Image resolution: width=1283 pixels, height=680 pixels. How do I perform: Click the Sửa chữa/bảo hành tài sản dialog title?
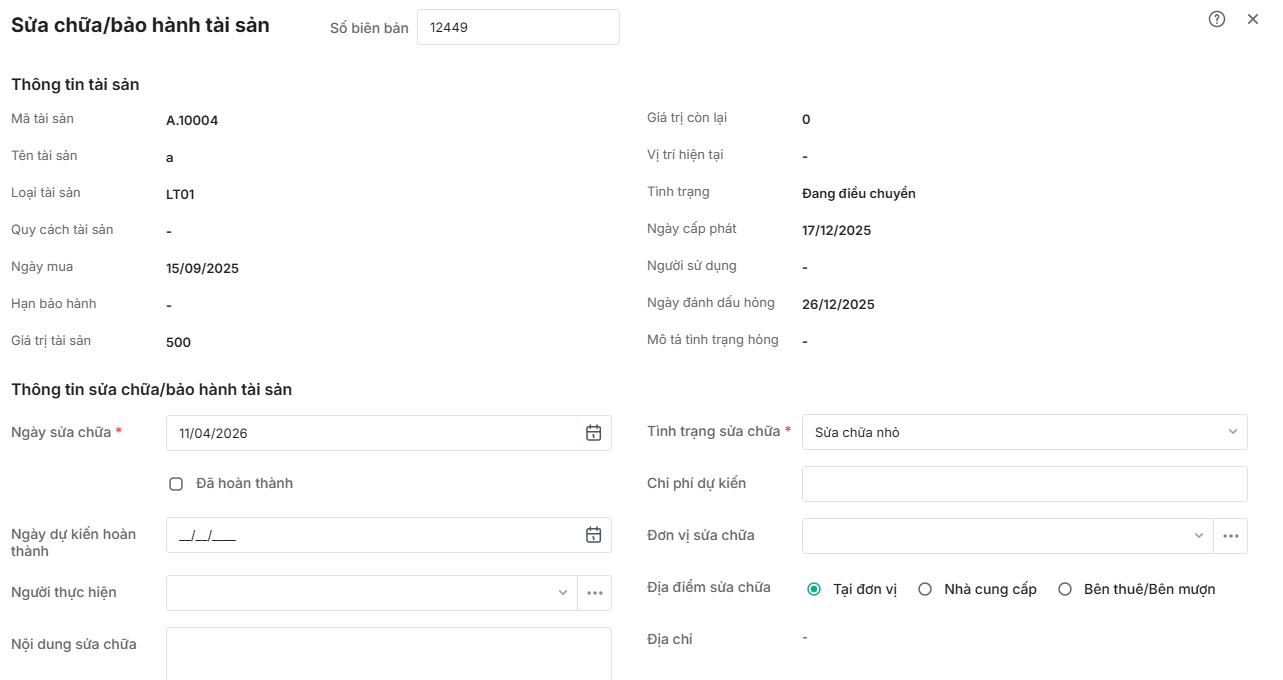(140, 26)
